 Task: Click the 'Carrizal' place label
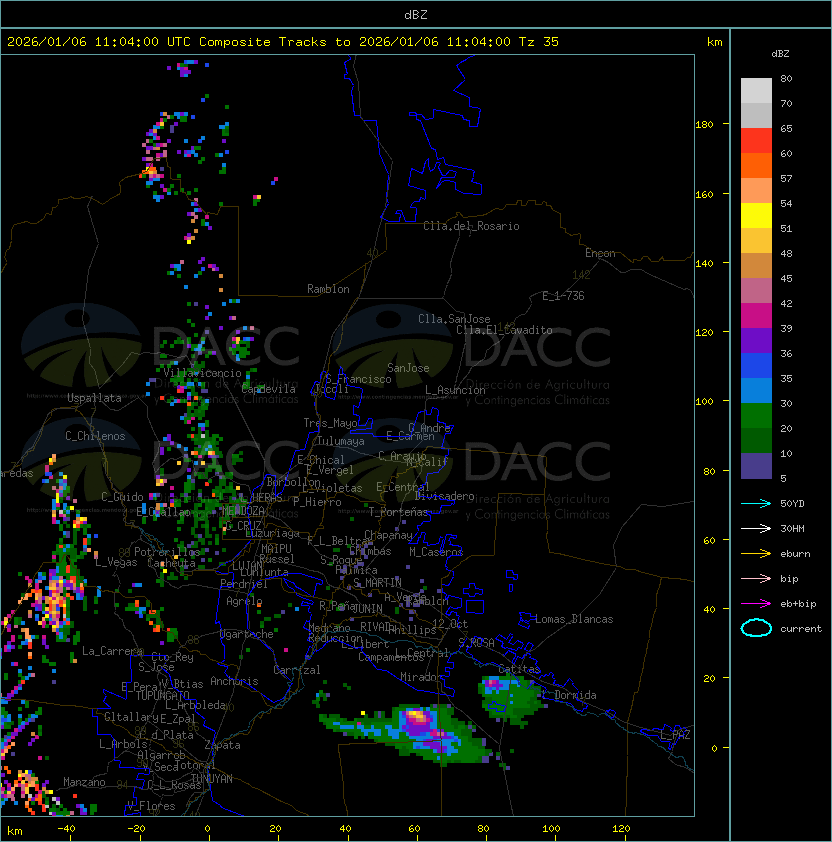pyautogui.click(x=297, y=670)
